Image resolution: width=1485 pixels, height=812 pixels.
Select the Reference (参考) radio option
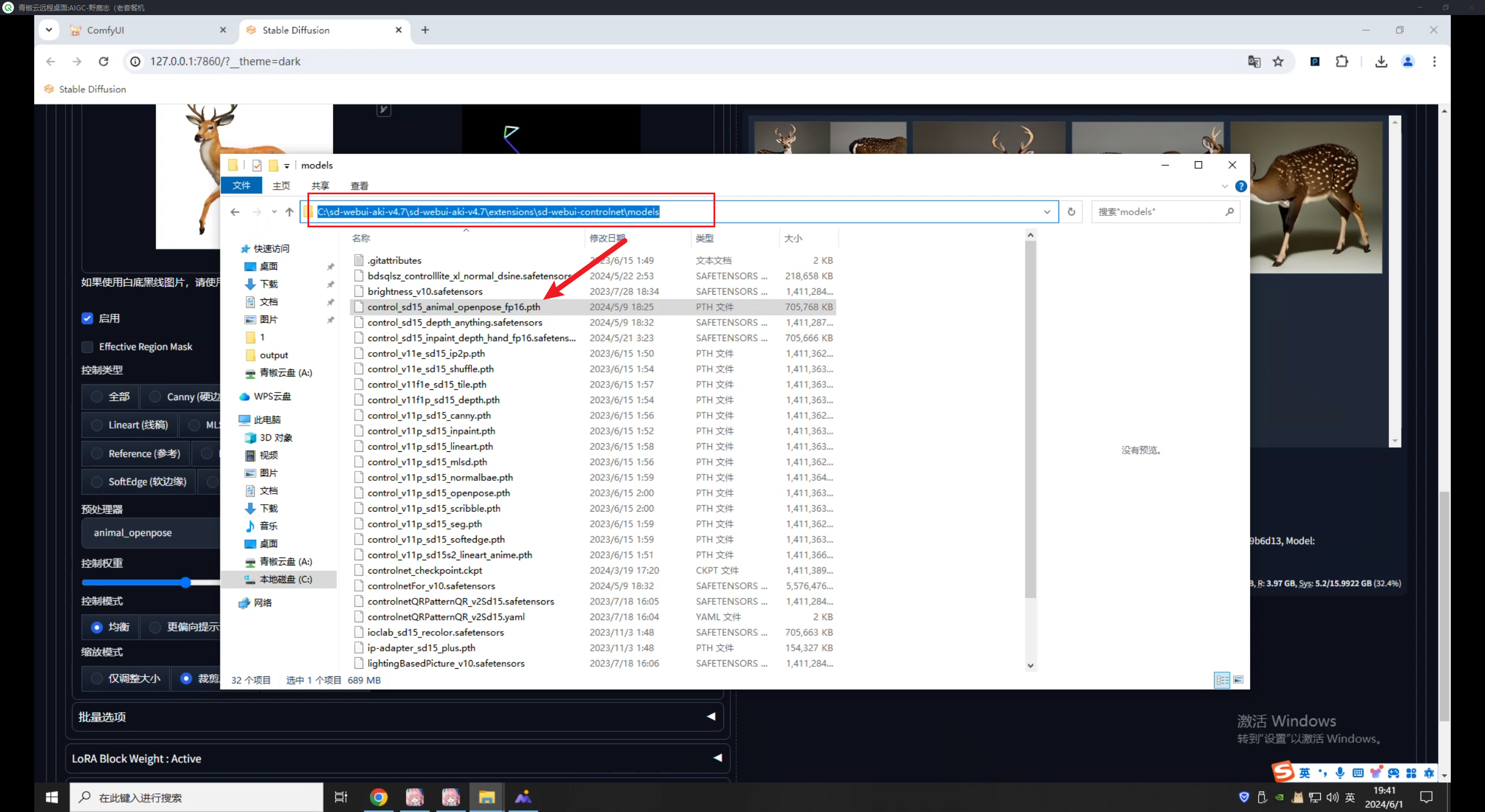[97, 454]
